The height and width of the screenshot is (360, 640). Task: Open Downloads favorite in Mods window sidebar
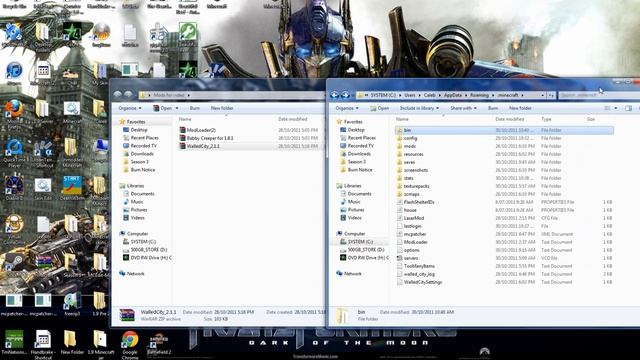point(142,154)
